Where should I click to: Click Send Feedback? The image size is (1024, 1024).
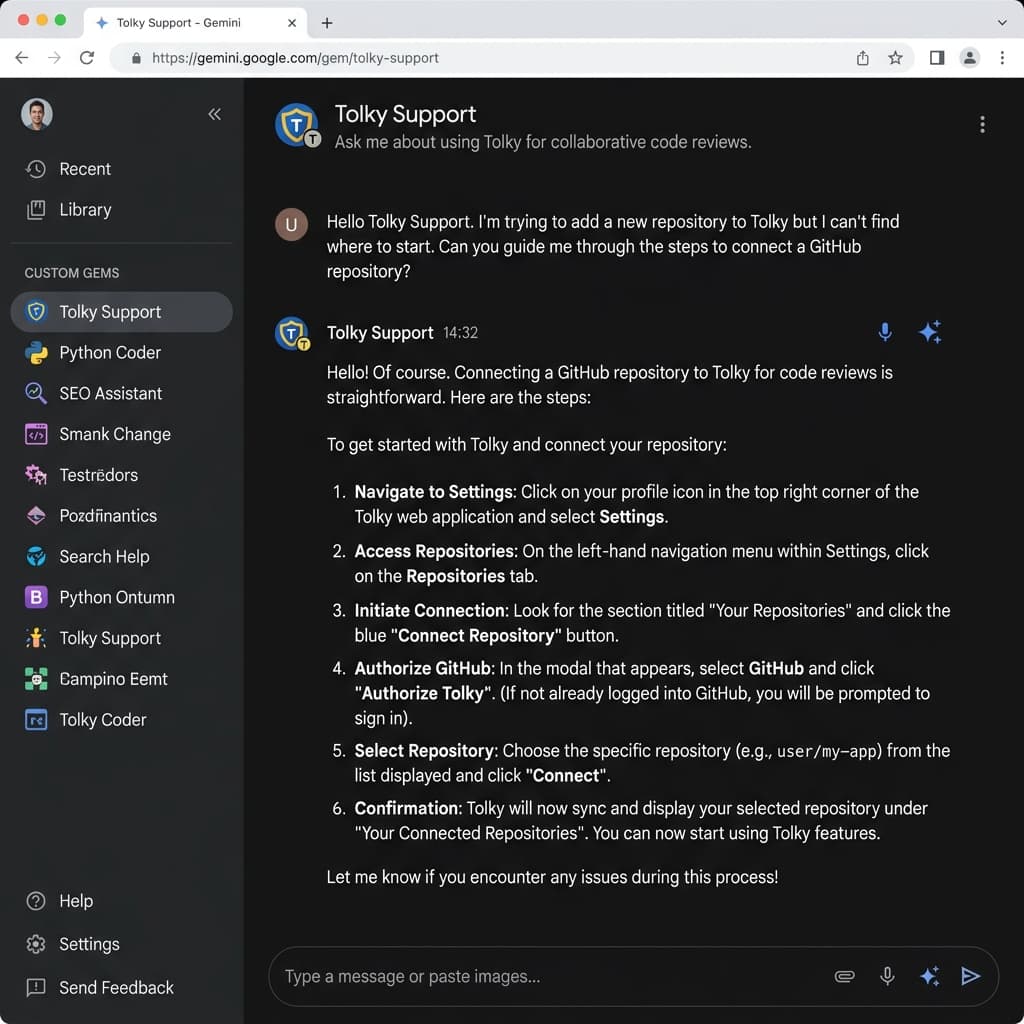tap(99, 987)
